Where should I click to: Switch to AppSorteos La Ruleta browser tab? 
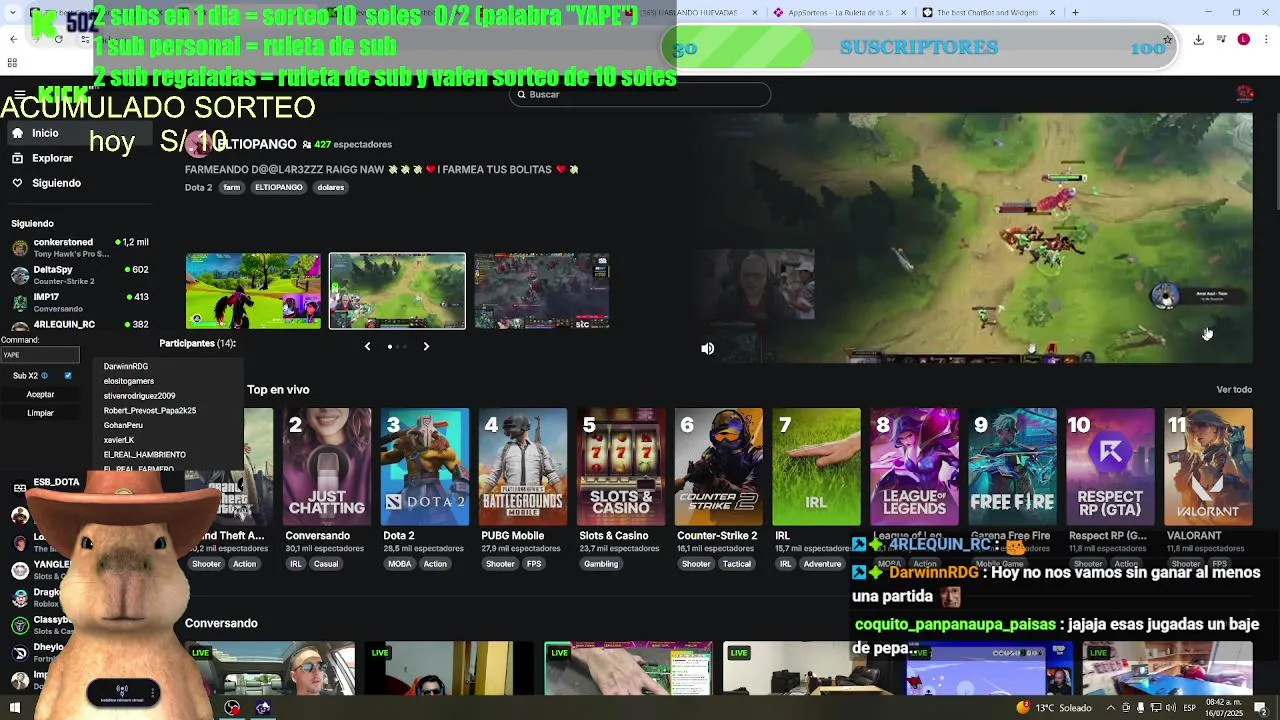(839, 13)
